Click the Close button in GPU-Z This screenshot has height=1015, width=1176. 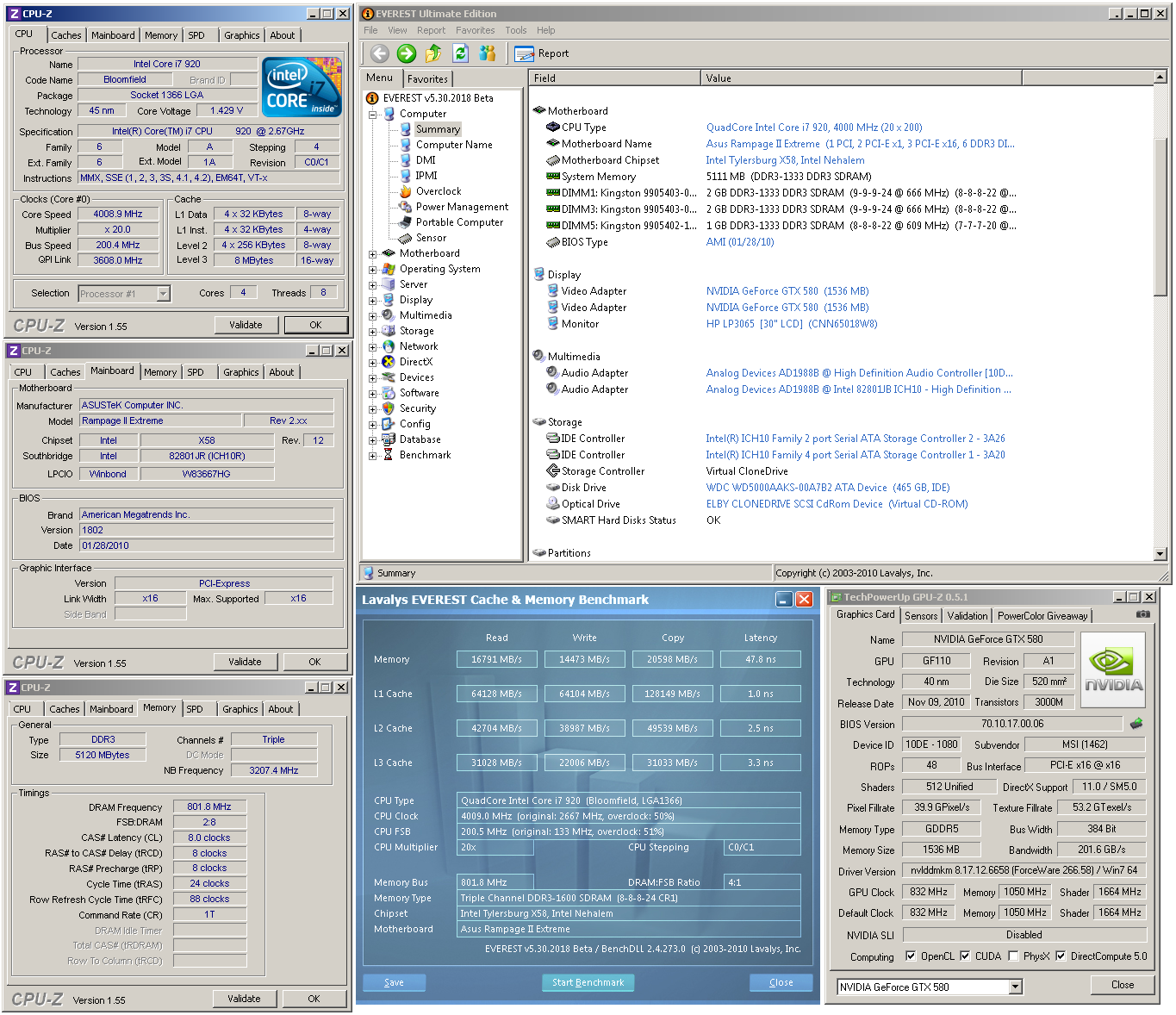coord(1123,985)
